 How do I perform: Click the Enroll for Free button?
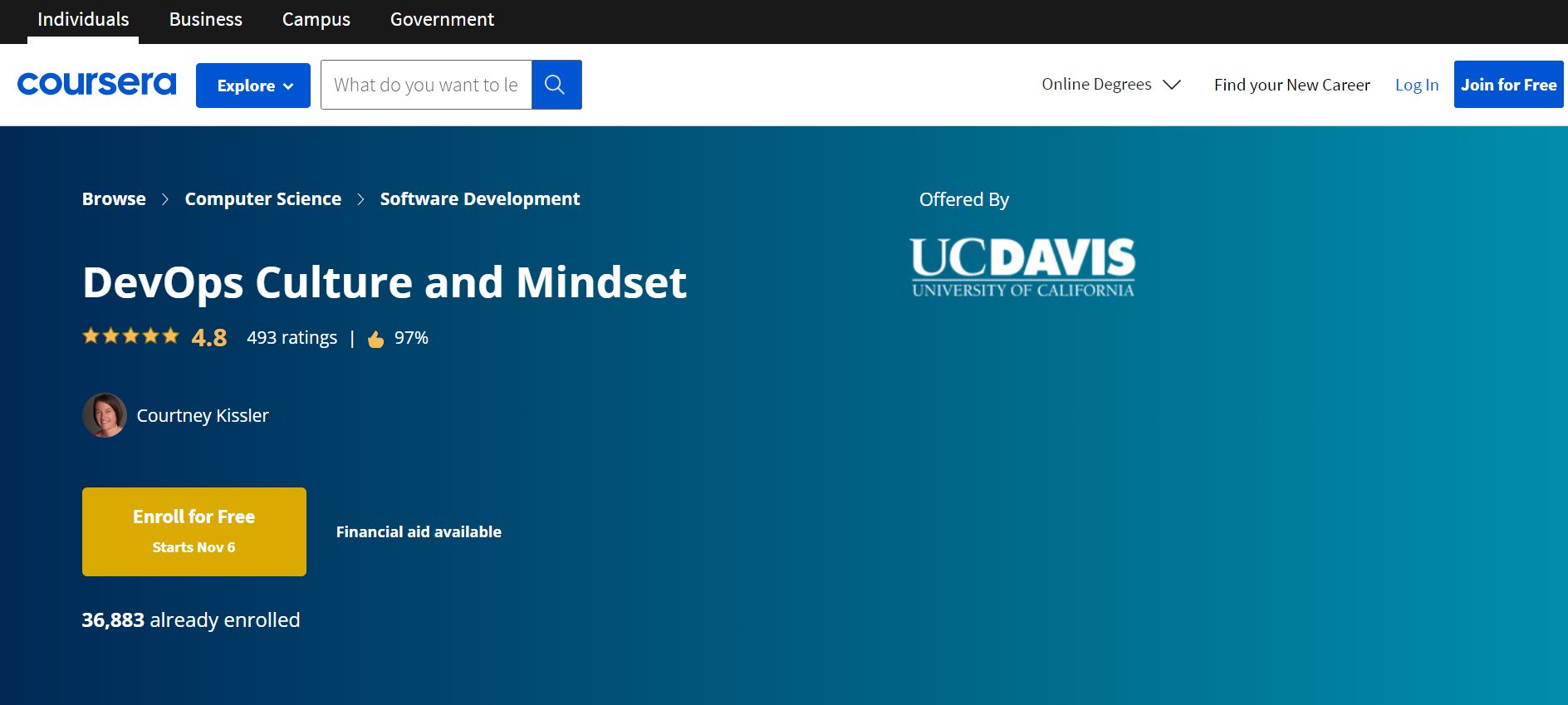194,531
